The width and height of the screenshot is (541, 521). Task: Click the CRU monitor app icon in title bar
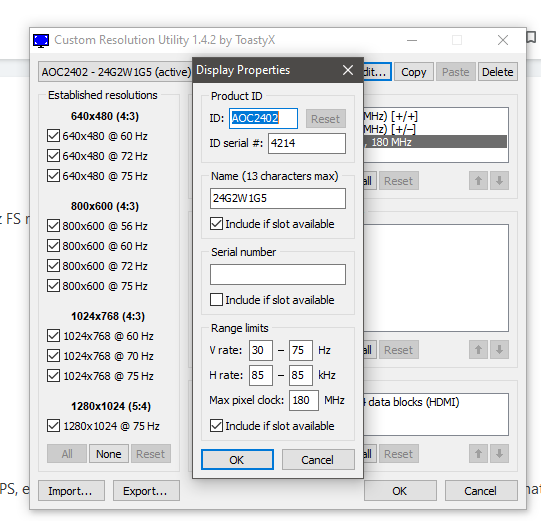tap(41, 40)
